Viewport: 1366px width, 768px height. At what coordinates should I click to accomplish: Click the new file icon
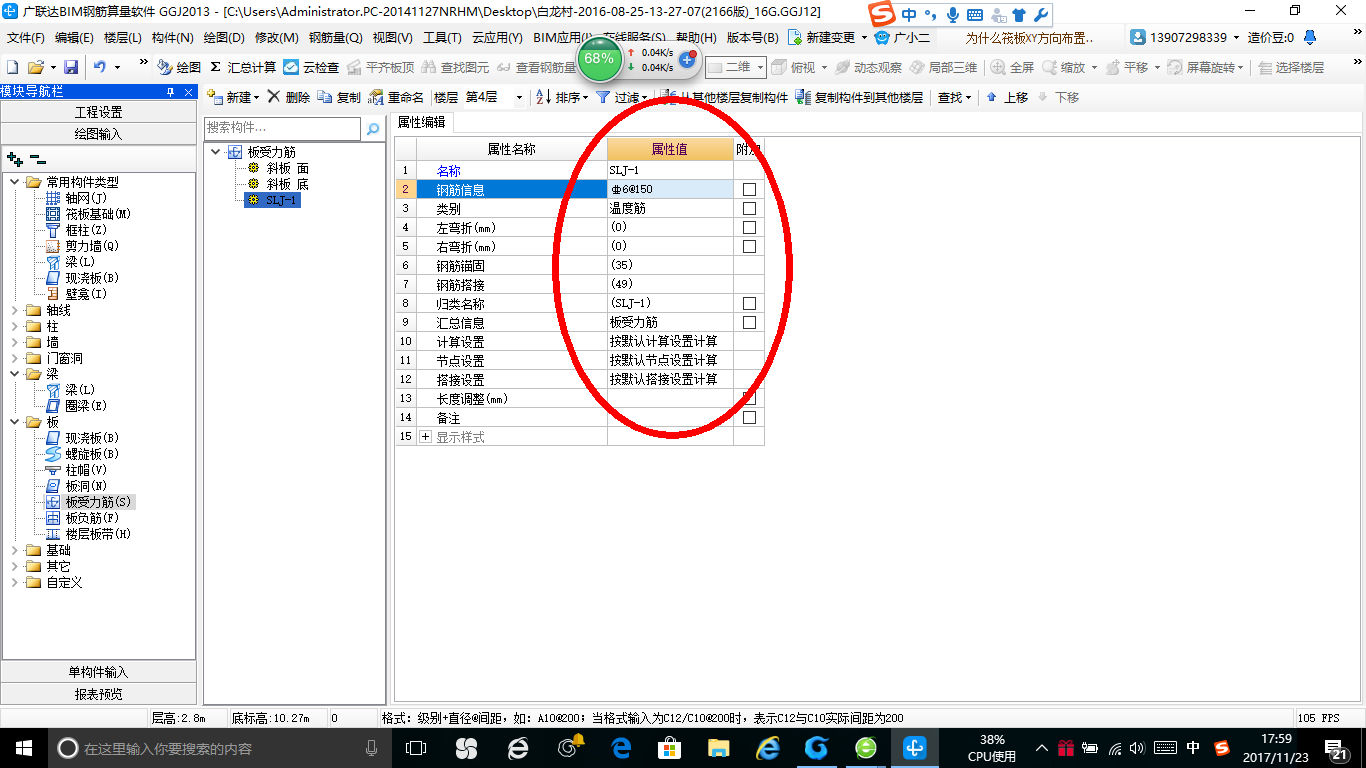(x=12, y=67)
